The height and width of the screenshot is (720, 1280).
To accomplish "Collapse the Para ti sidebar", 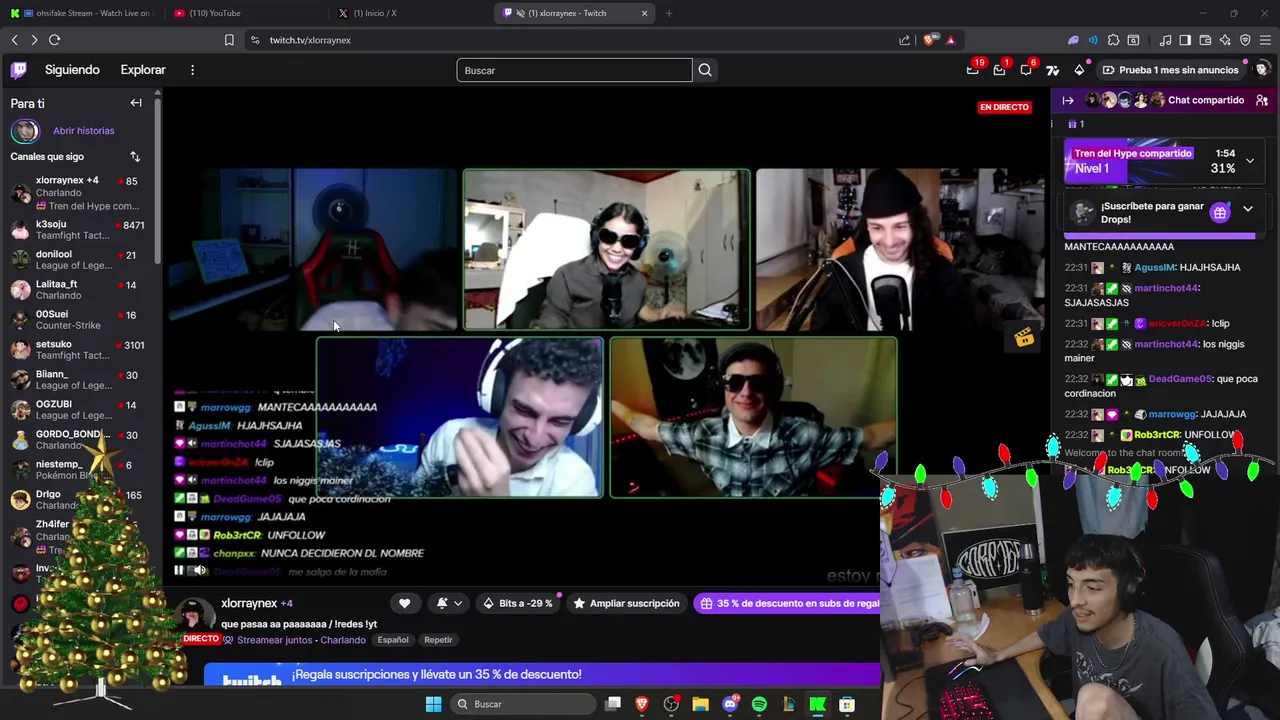I will pos(136,103).
